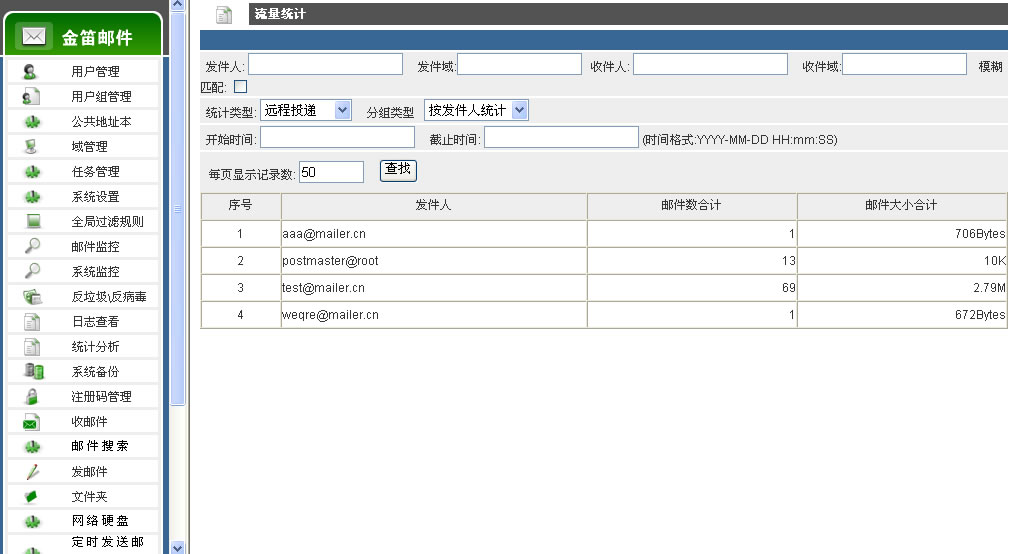Screen dimensions: 1015x554
Task: Click the 反垃圾\反病毒 icon
Action: 31,296
